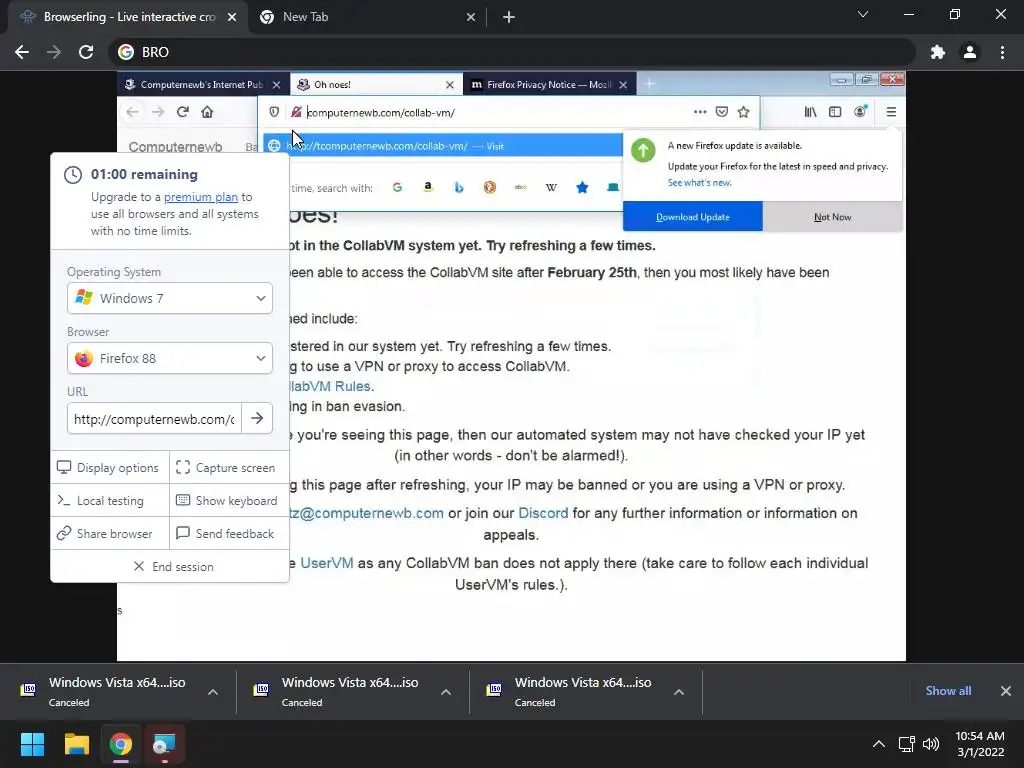Search with DuckDuckGo icon
The image size is (1024, 768).
[x=490, y=187]
